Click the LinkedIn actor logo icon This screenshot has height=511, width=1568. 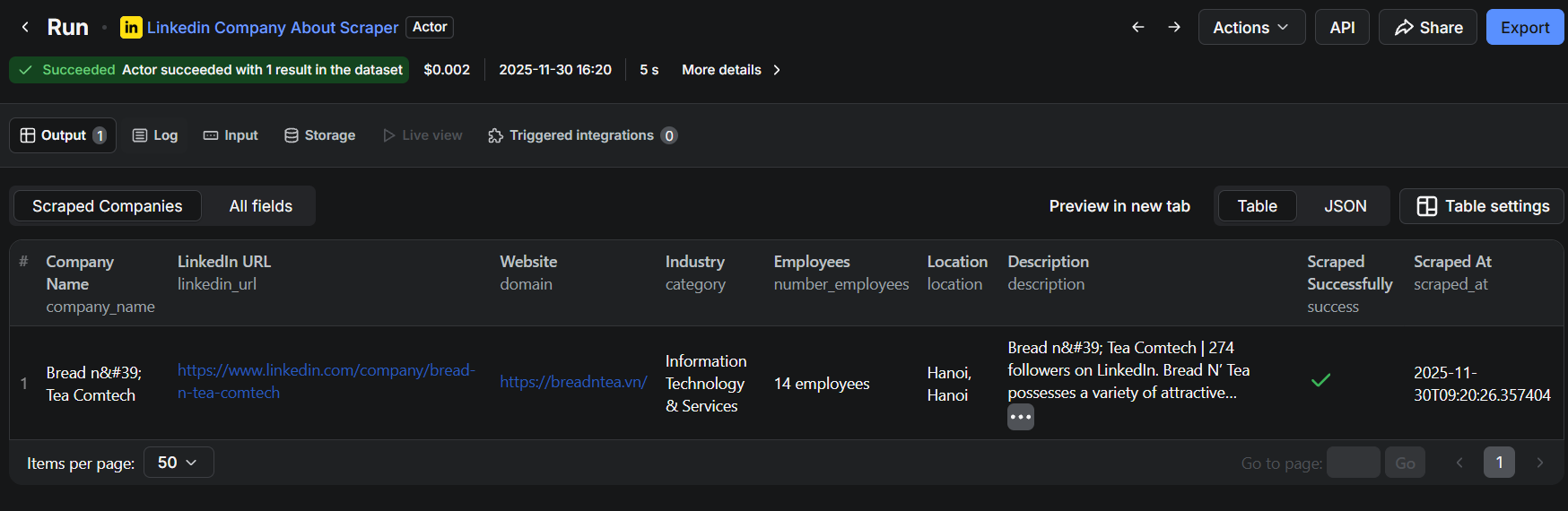(131, 28)
